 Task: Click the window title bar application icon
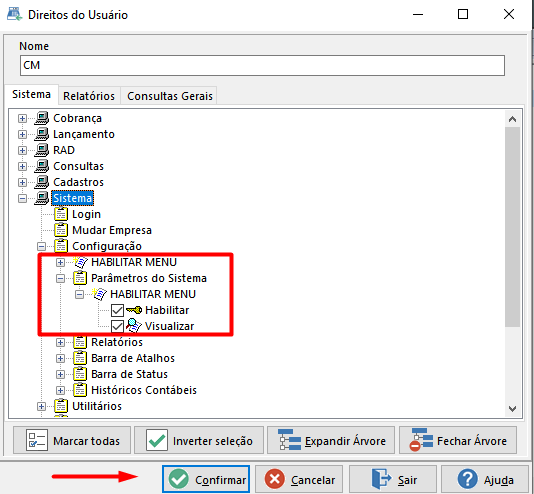pos(14,14)
